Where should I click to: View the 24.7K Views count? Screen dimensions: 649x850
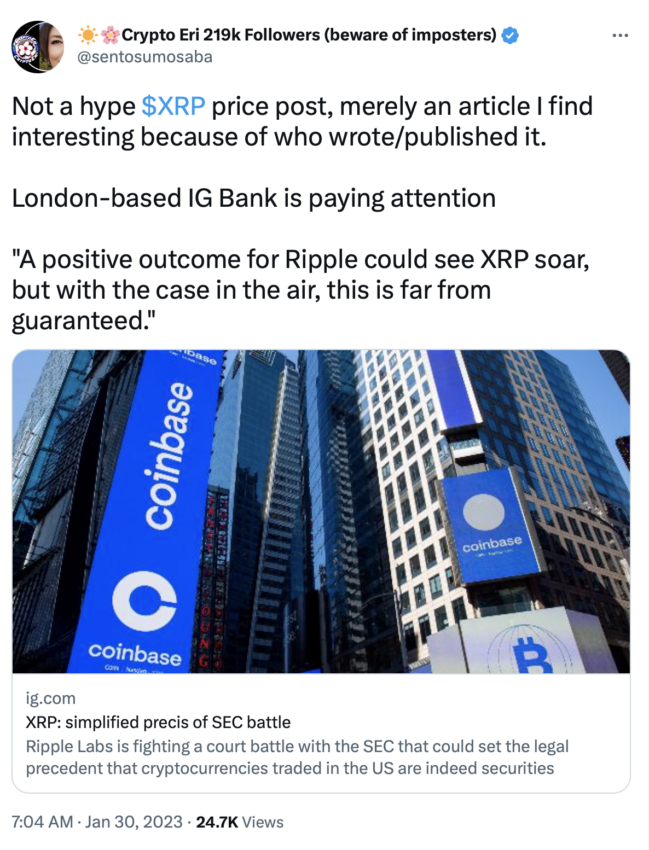coord(240,822)
